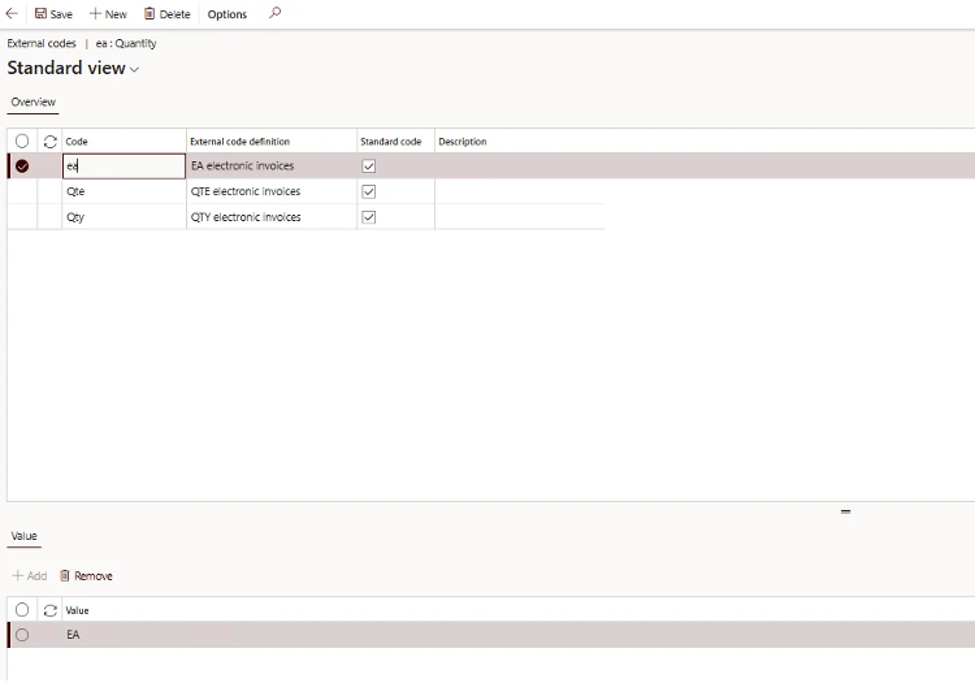Click New to add a record
Screen dimensions: 977x683
click(x=108, y=14)
